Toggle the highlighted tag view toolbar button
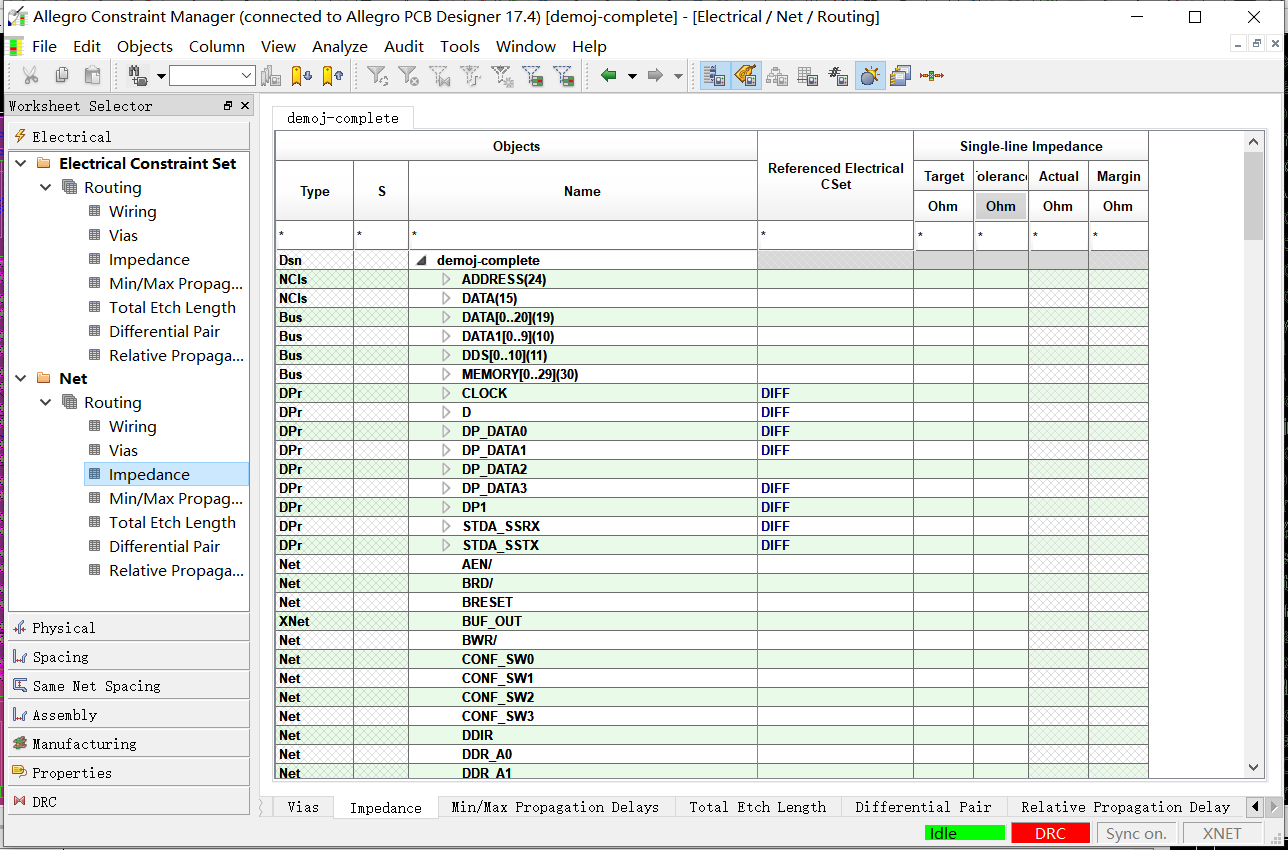The width and height of the screenshot is (1288, 850). click(x=746, y=75)
